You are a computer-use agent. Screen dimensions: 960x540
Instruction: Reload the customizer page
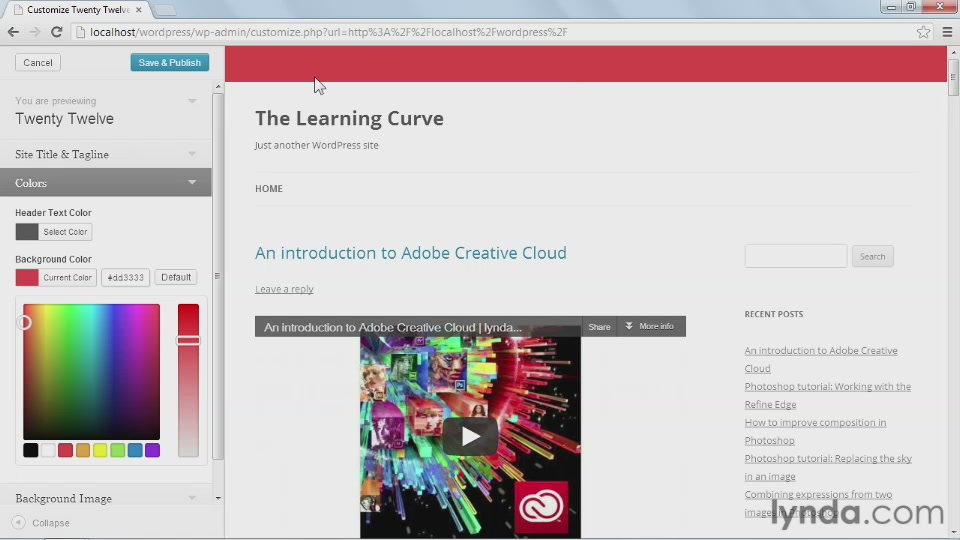pyautogui.click(x=56, y=32)
